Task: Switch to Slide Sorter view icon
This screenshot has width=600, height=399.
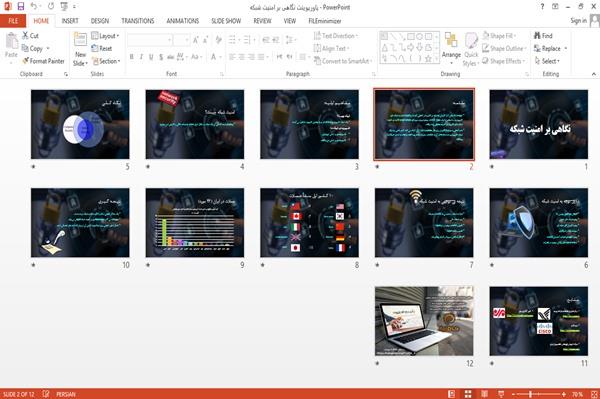Action: pos(468,394)
